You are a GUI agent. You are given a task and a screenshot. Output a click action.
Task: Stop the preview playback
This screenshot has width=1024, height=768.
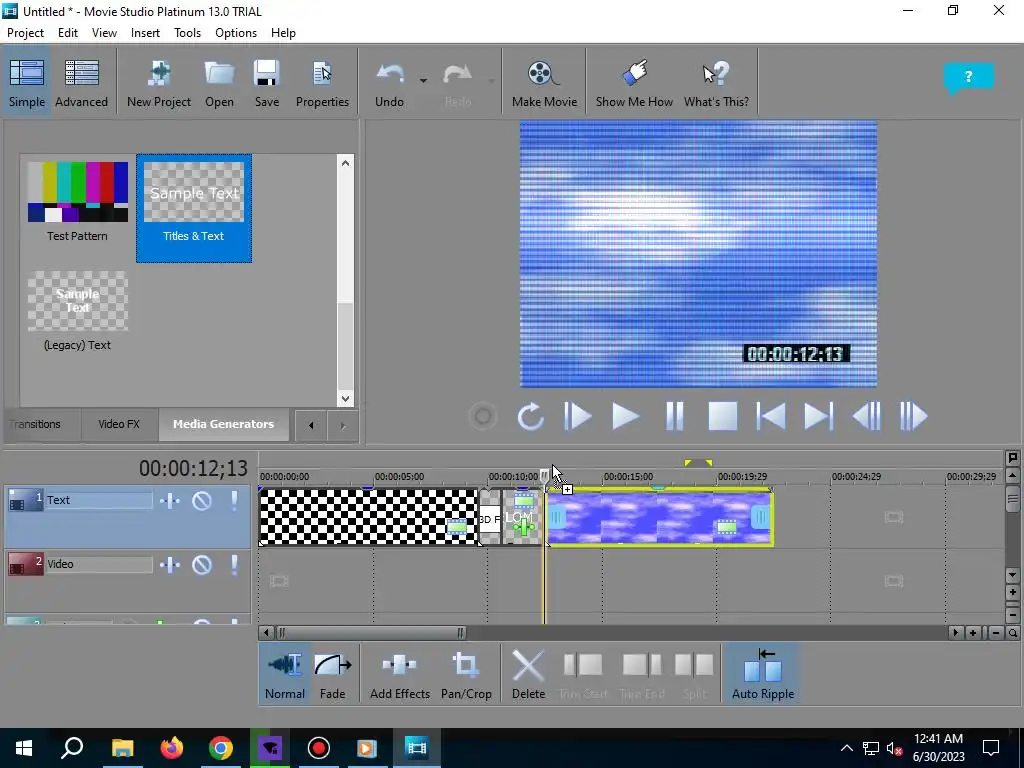coord(722,416)
